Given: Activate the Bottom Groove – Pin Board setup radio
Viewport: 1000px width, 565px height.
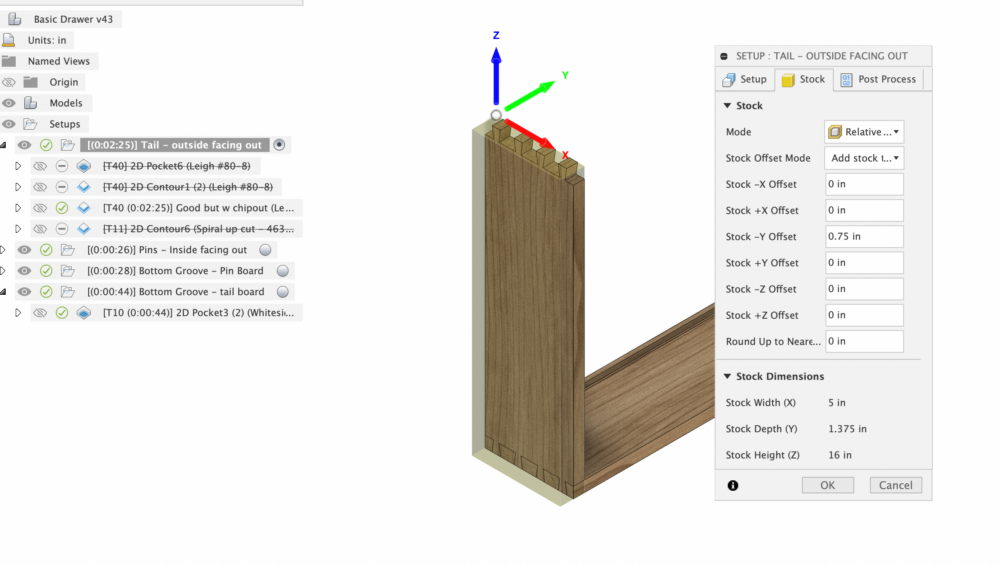Looking at the screenshot, I should tap(283, 271).
